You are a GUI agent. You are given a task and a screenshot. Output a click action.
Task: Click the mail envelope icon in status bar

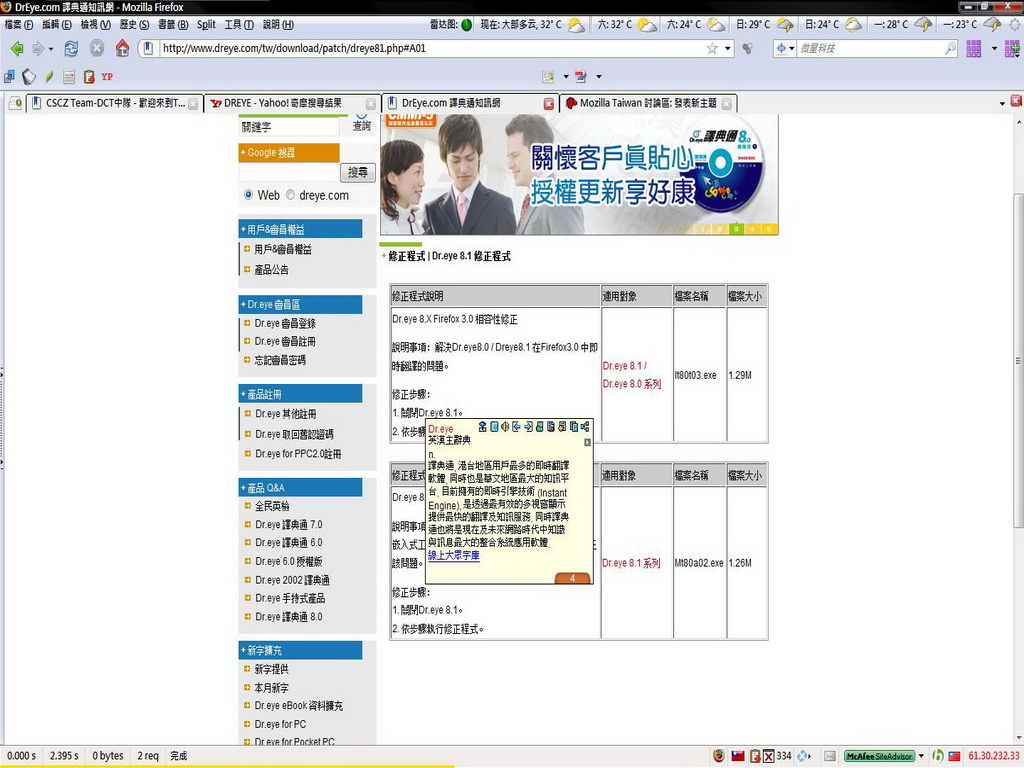click(829, 756)
